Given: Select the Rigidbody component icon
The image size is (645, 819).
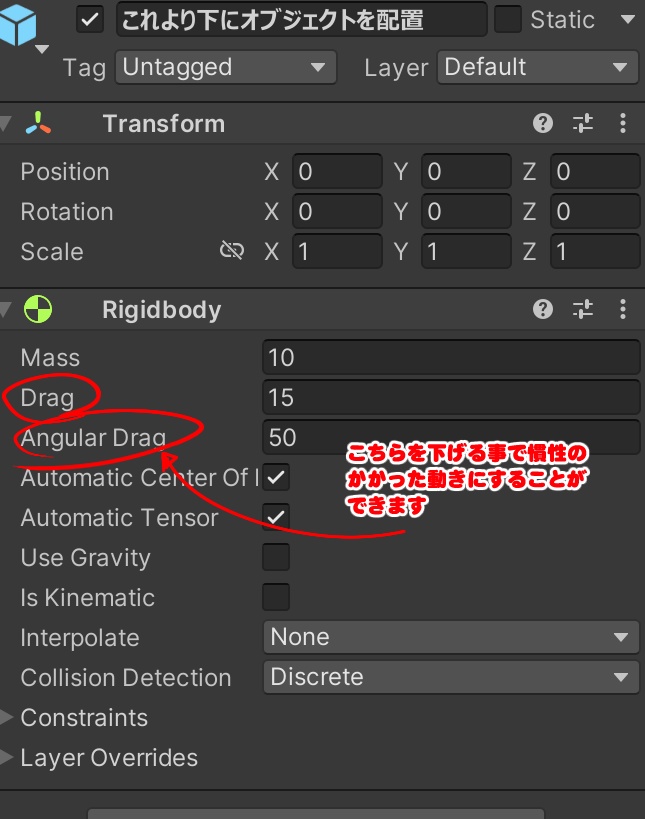Looking at the screenshot, I should (x=38, y=309).
